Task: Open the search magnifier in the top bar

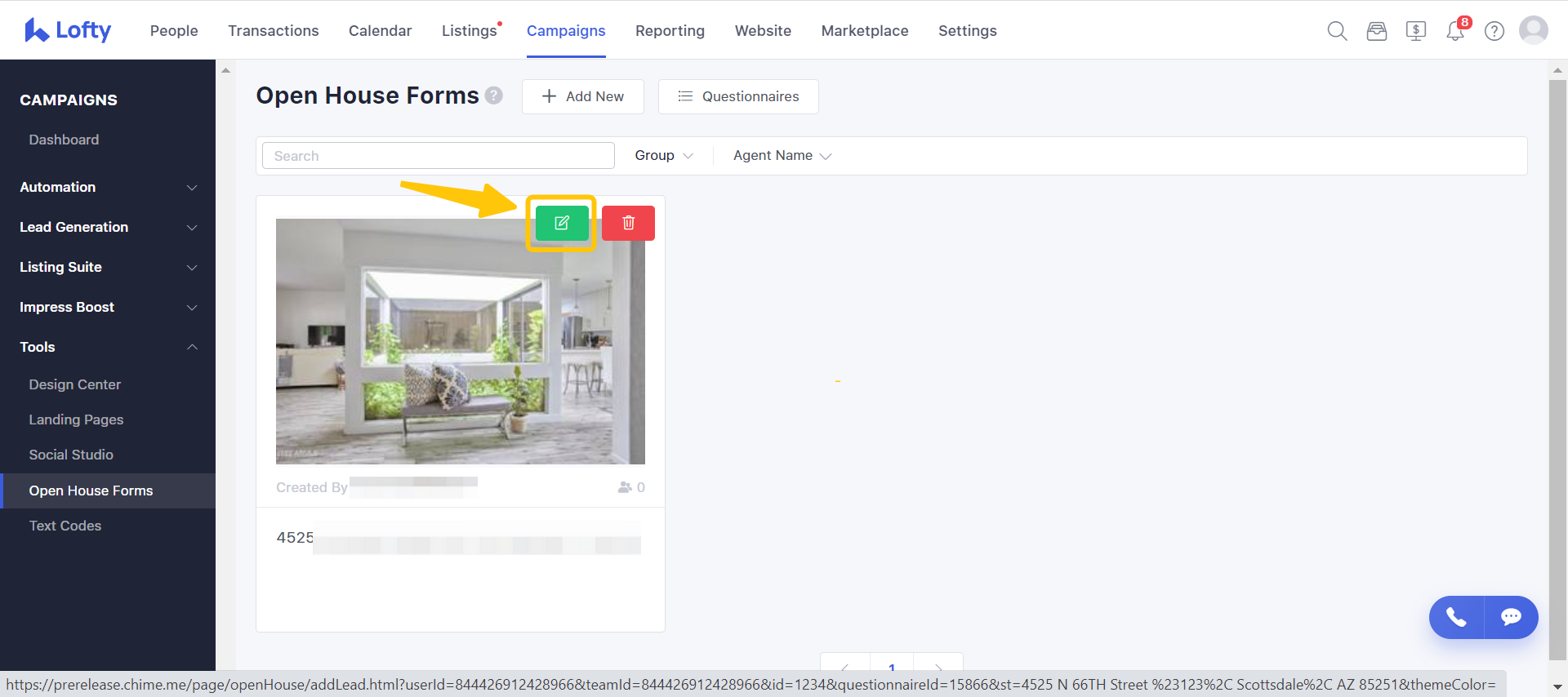Action: 1337,31
